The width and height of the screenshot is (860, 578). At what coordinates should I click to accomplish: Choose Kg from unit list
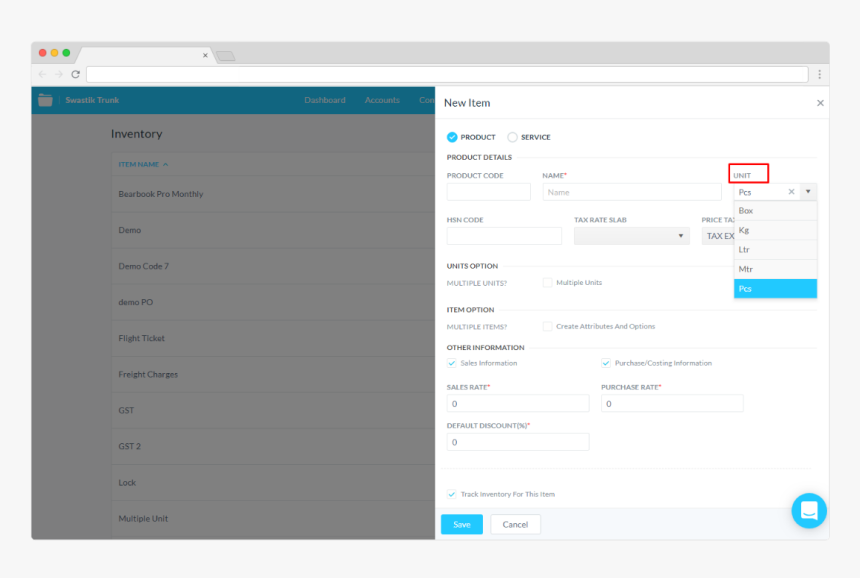(775, 230)
